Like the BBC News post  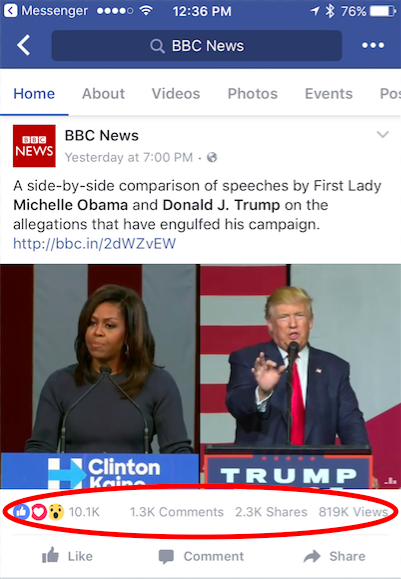tap(67, 556)
